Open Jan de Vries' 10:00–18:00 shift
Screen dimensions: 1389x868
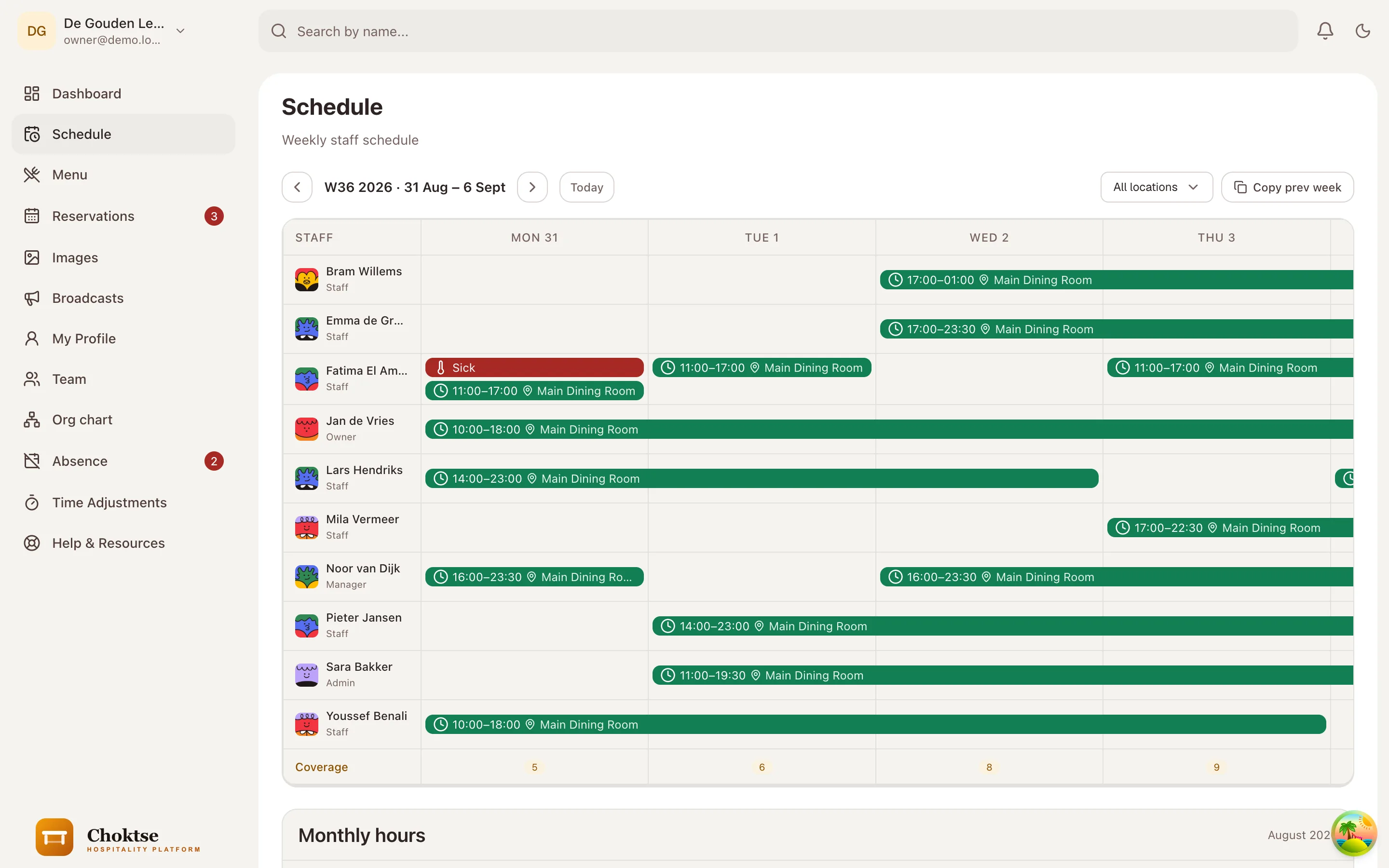[889, 429]
